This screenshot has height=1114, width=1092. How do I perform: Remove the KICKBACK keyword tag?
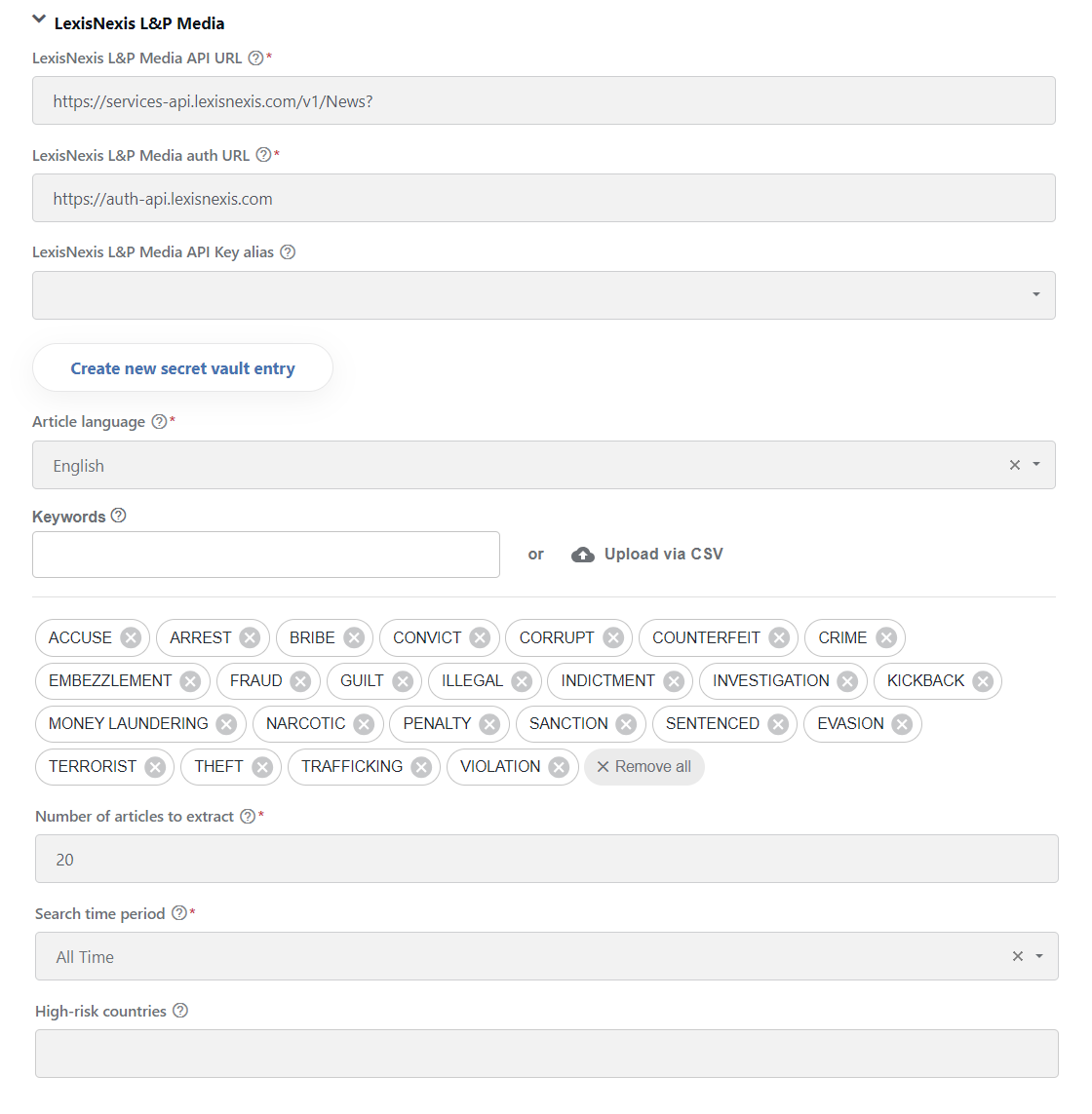click(x=983, y=681)
